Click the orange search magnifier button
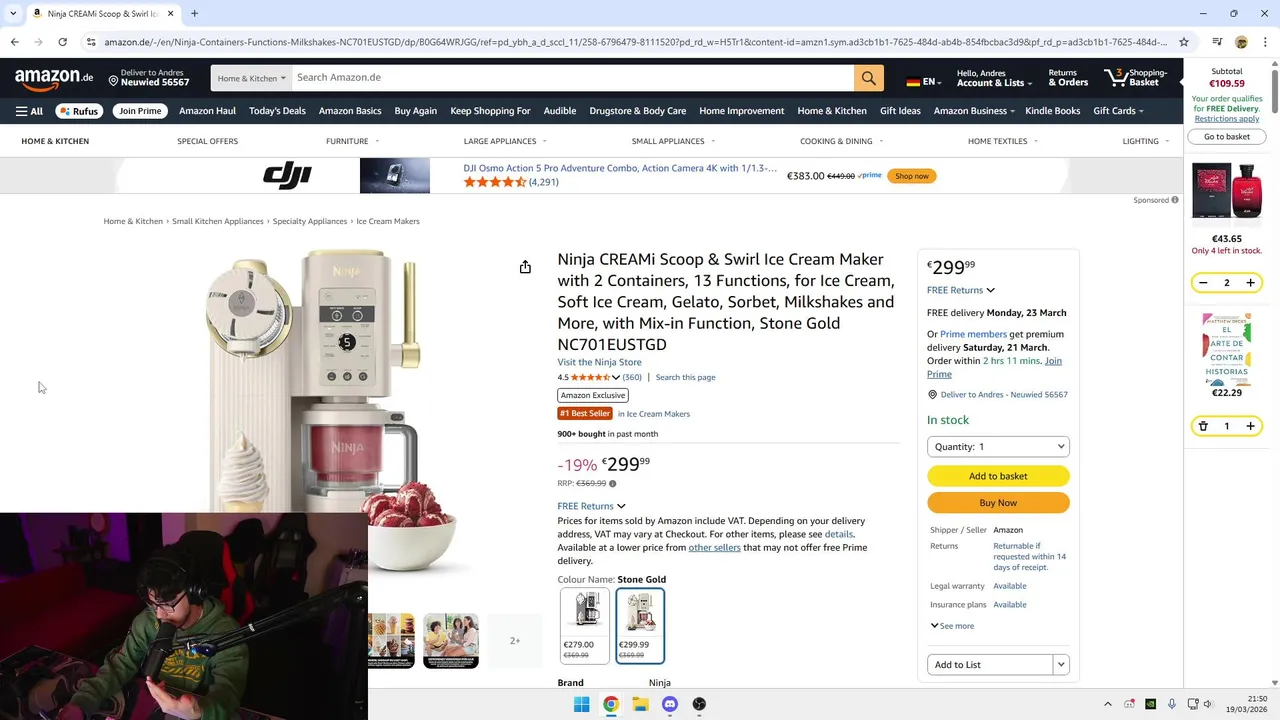1280x720 pixels. click(x=868, y=78)
